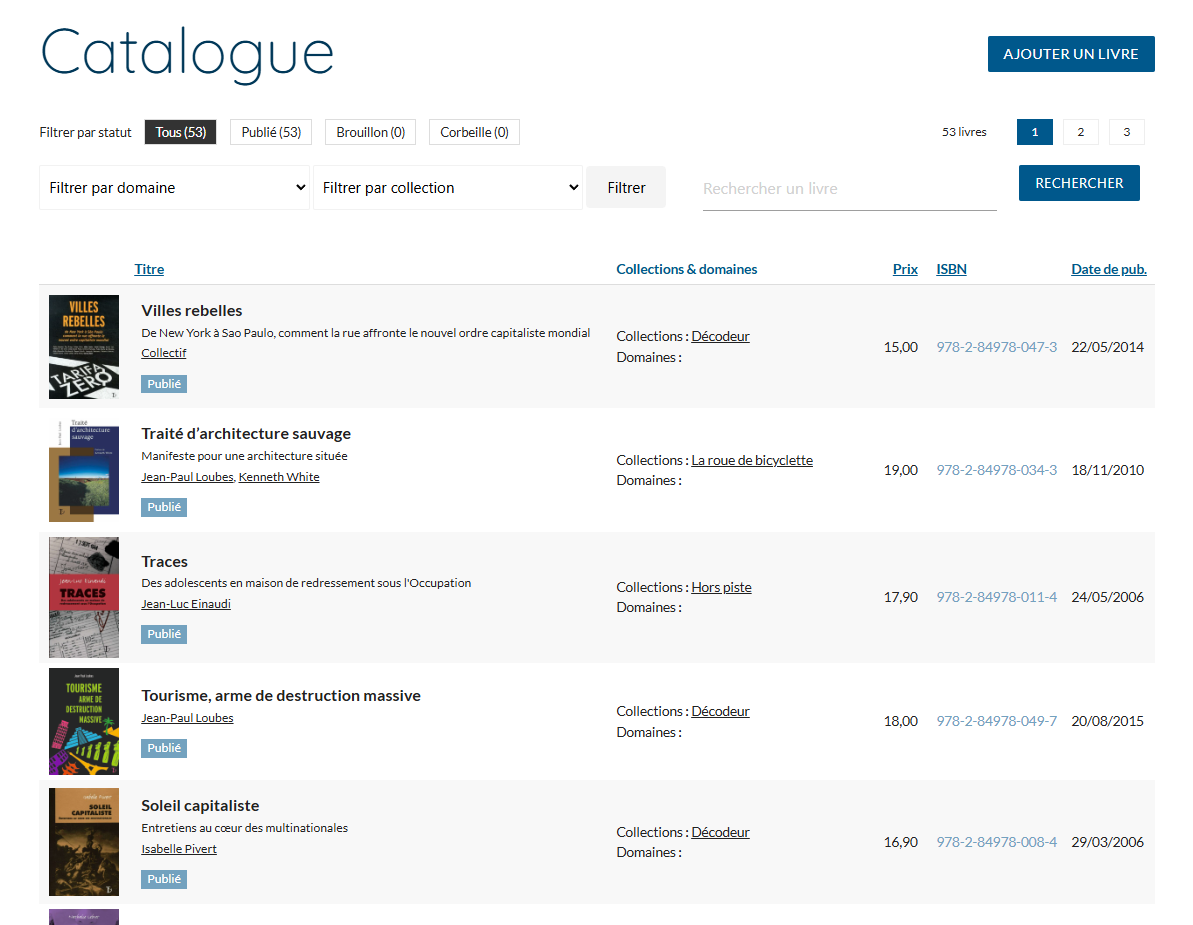Filter by Brouillon (0) status

[370, 132]
